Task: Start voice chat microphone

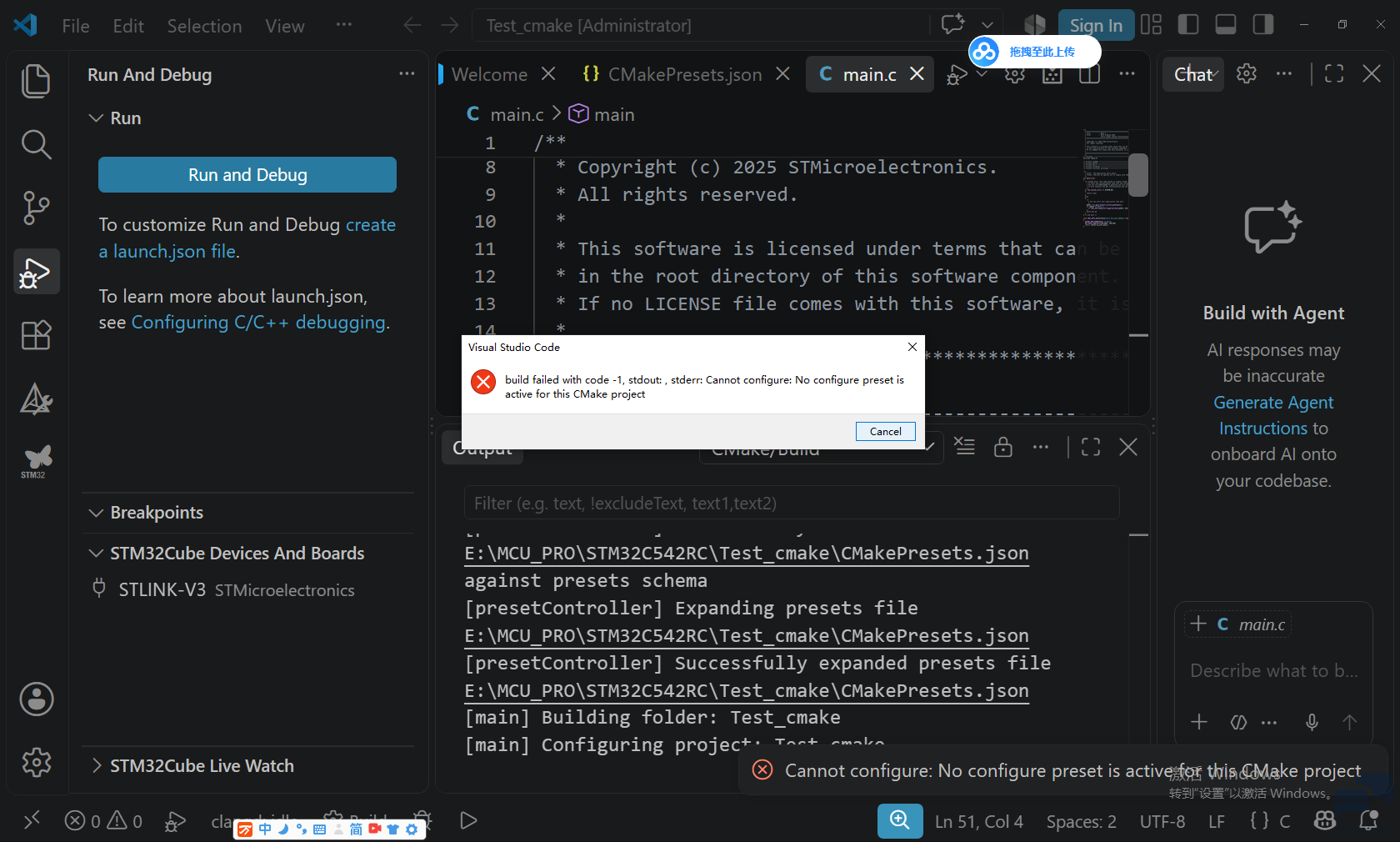Action: [1312, 722]
